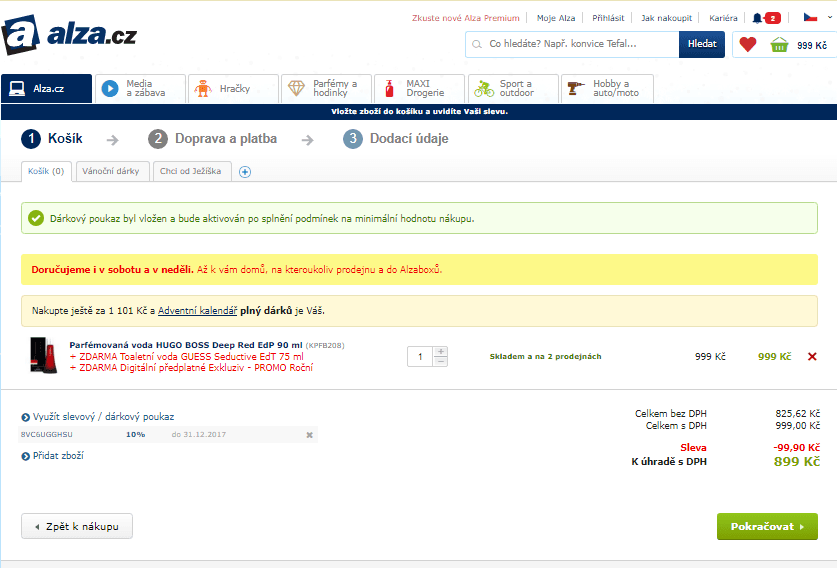Remove the 8VC6UGGHSU discount voucher

pyautogui.click(x=309, y=435)
